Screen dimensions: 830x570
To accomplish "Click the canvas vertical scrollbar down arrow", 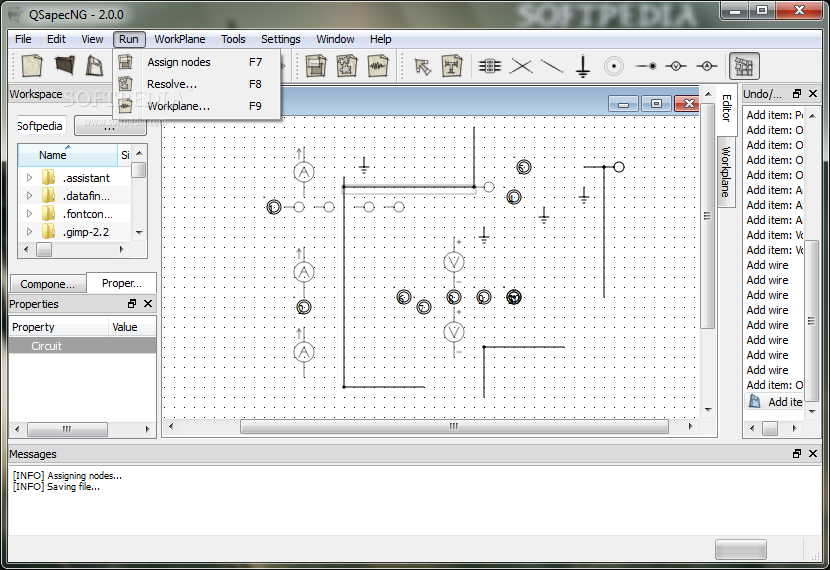I will point(708,410).
